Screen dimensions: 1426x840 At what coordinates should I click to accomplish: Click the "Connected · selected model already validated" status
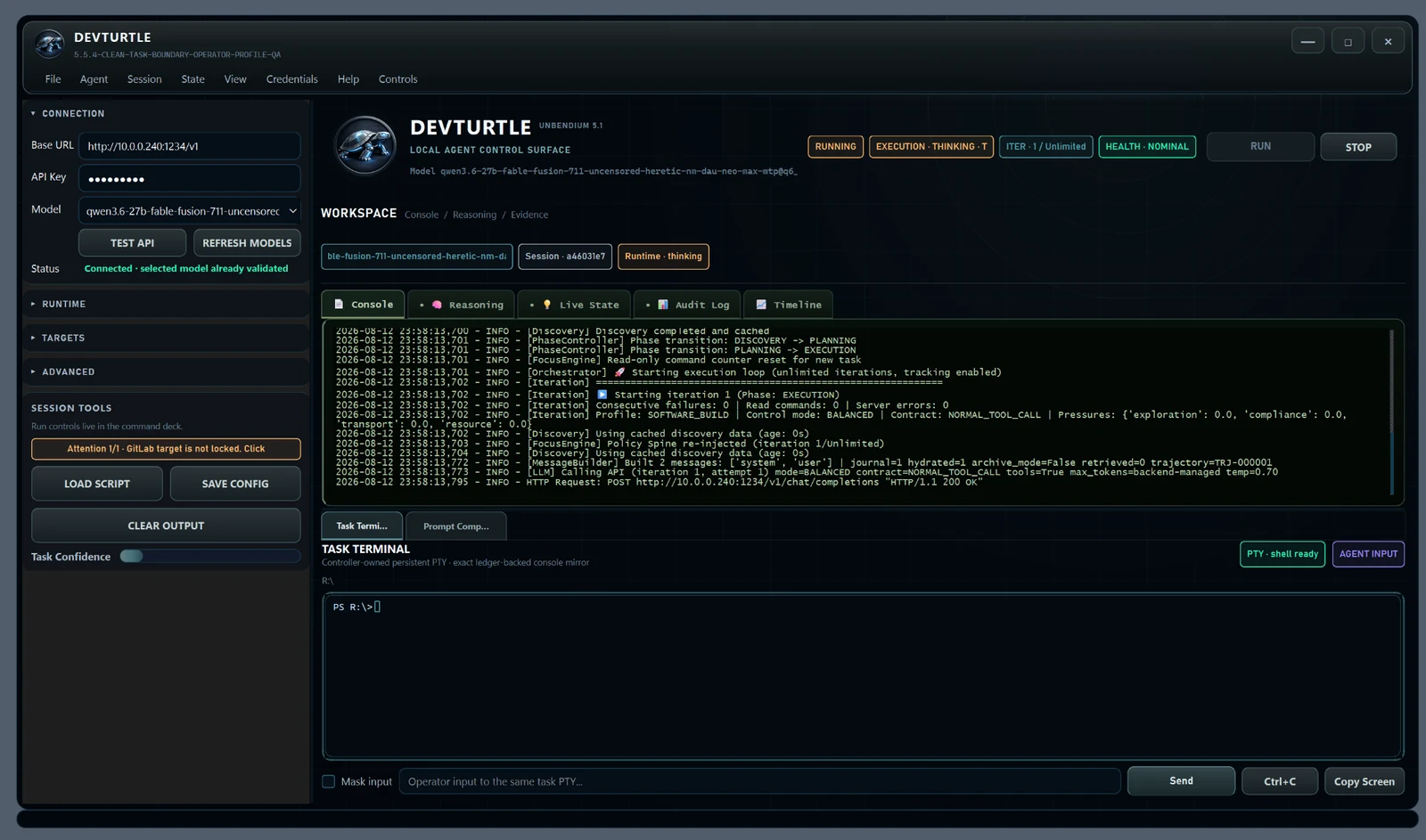tap(186, 268)
